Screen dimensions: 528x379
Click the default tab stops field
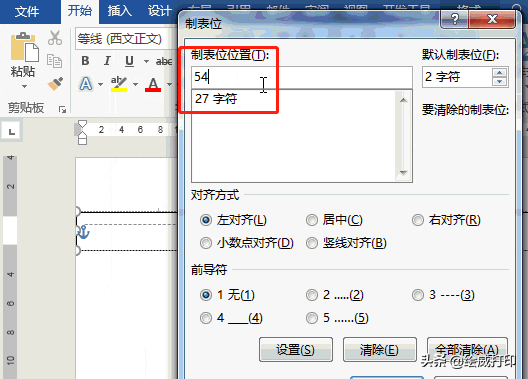tap(457, 77)
